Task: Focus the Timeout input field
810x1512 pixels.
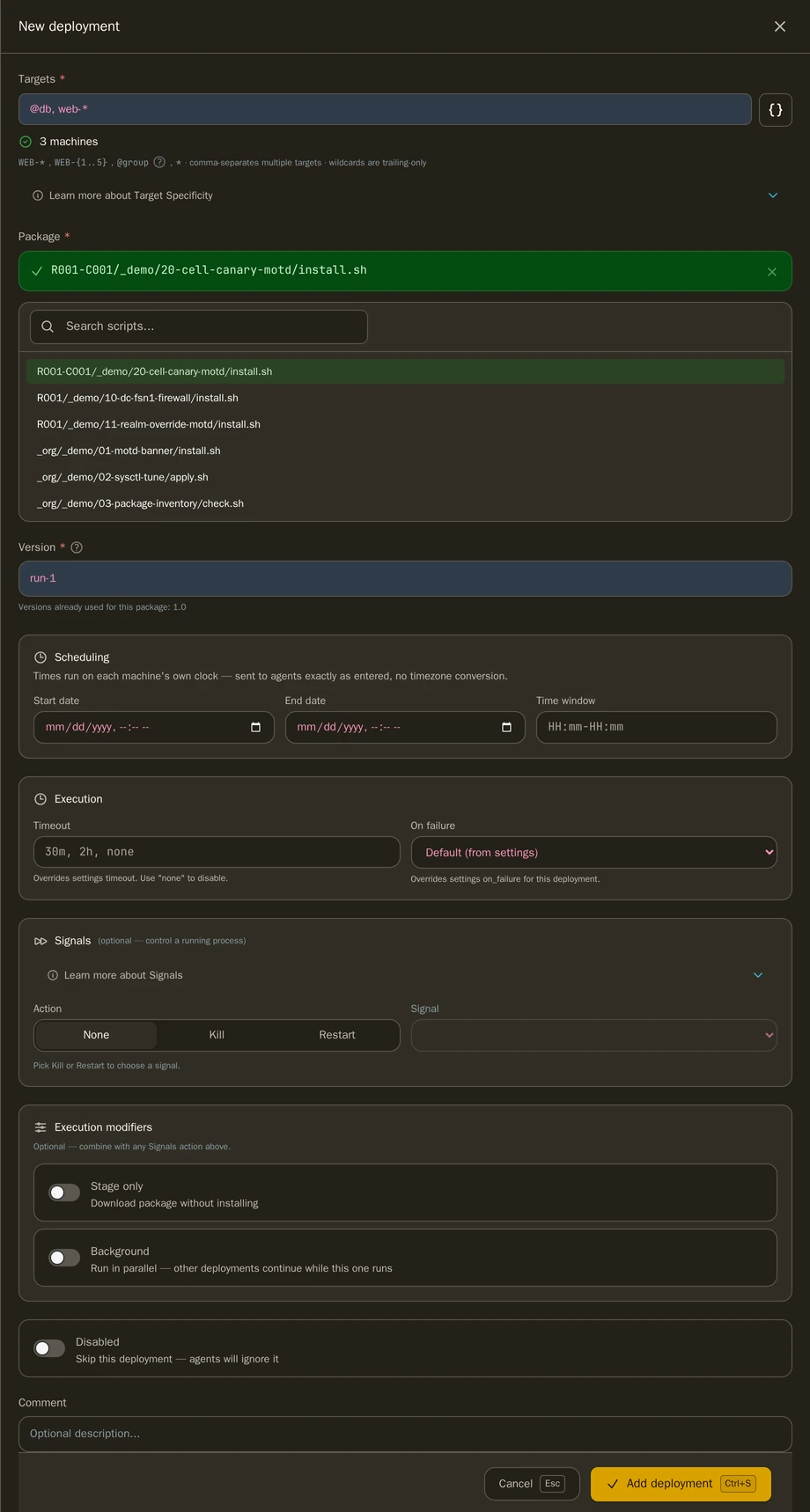Action: [x=217, y=852]
